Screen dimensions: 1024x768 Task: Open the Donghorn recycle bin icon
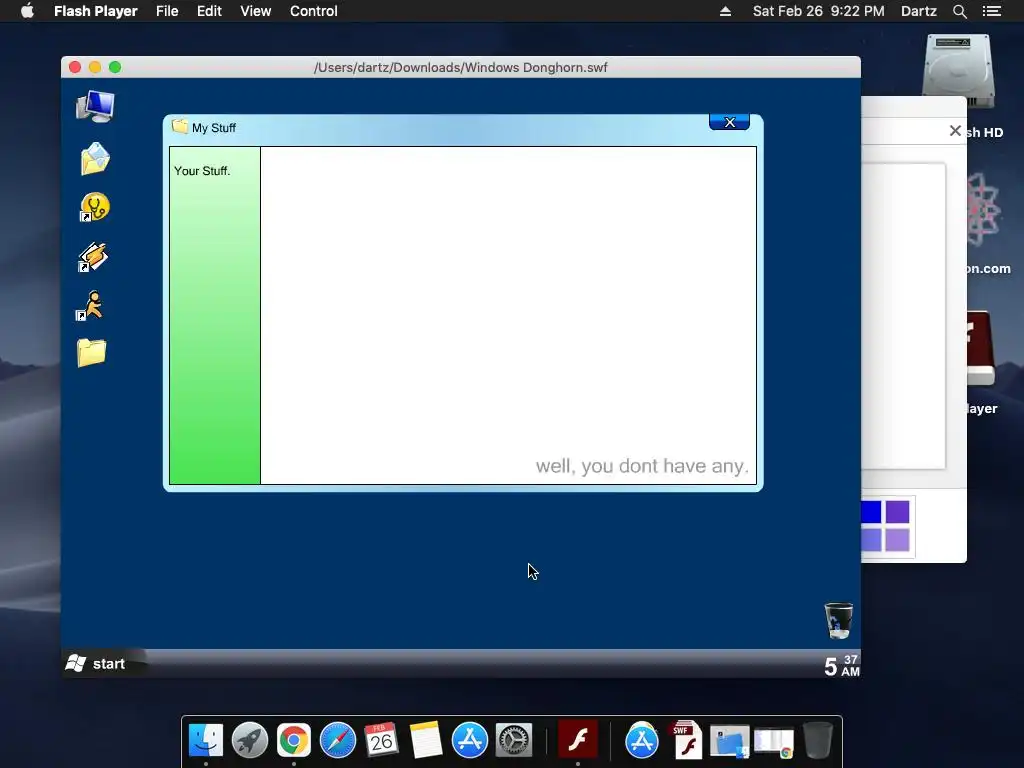point(839,620)
